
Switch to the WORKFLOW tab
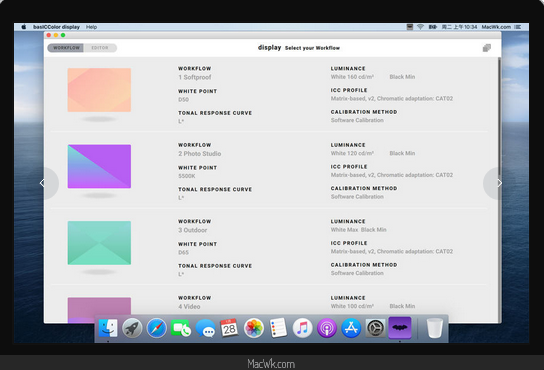coord(66,48)
